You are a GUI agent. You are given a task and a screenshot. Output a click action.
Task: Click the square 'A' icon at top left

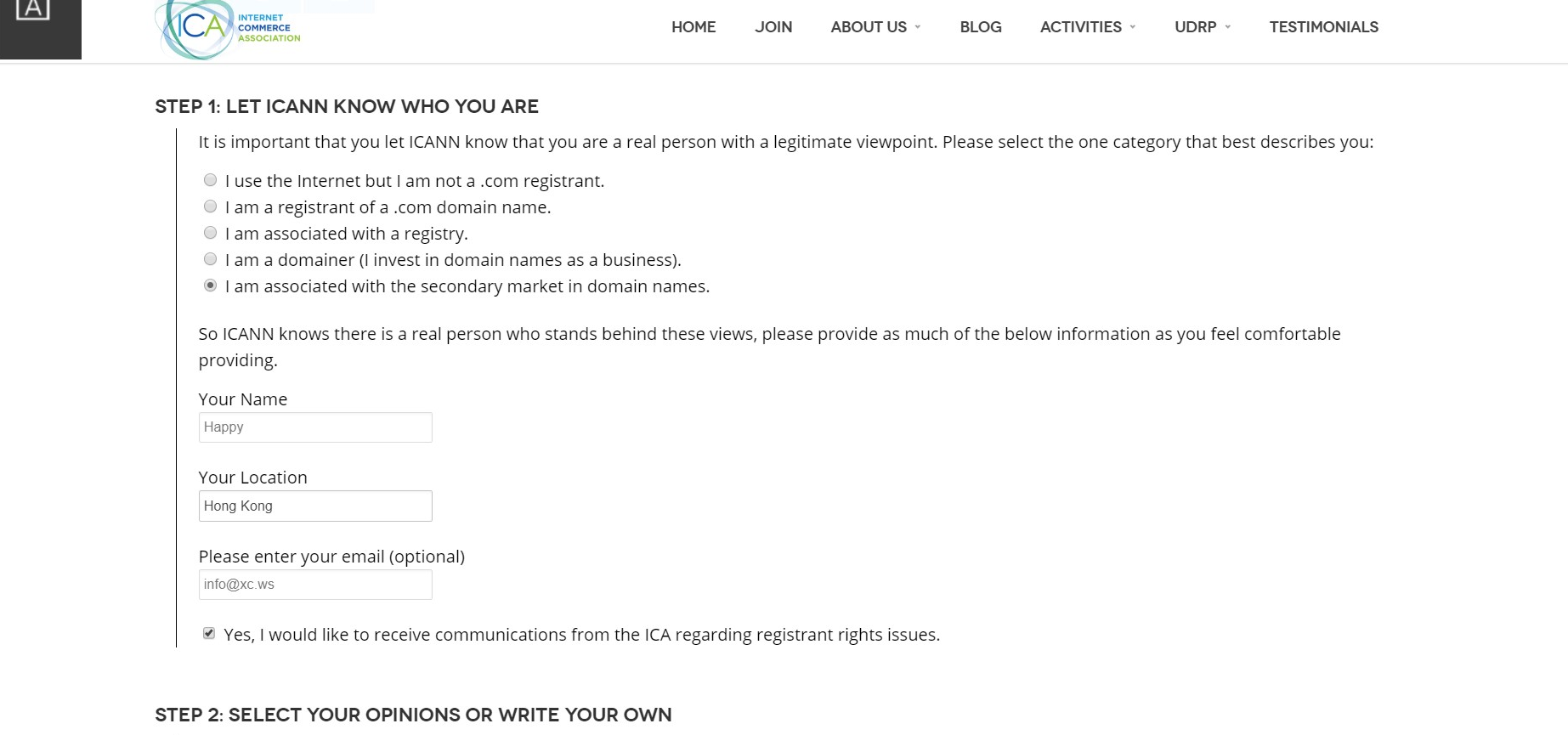coord(33,11)
